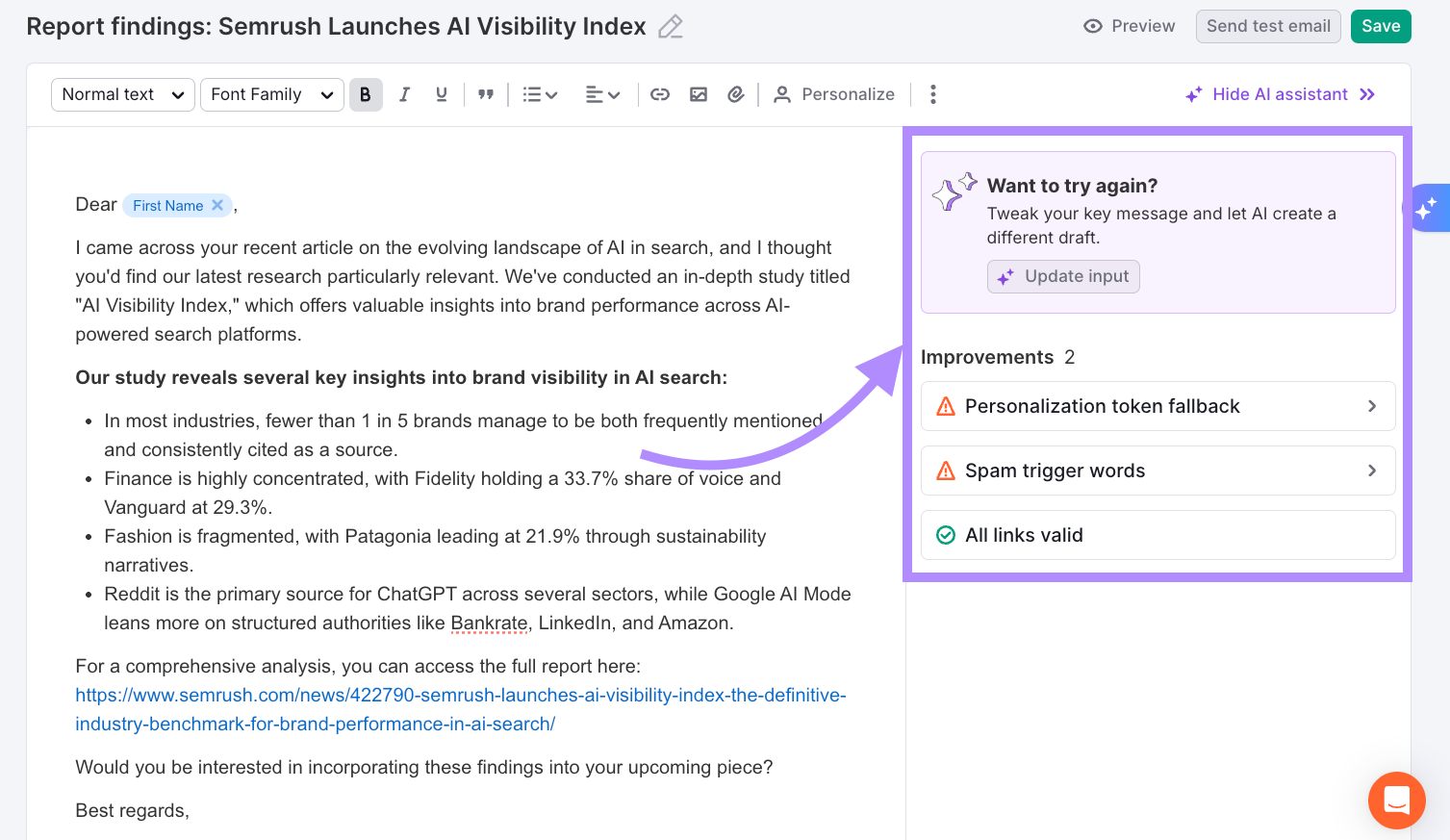
Task: Open the Semrush AI Visibility Index report link
Action: click(460, 695)
